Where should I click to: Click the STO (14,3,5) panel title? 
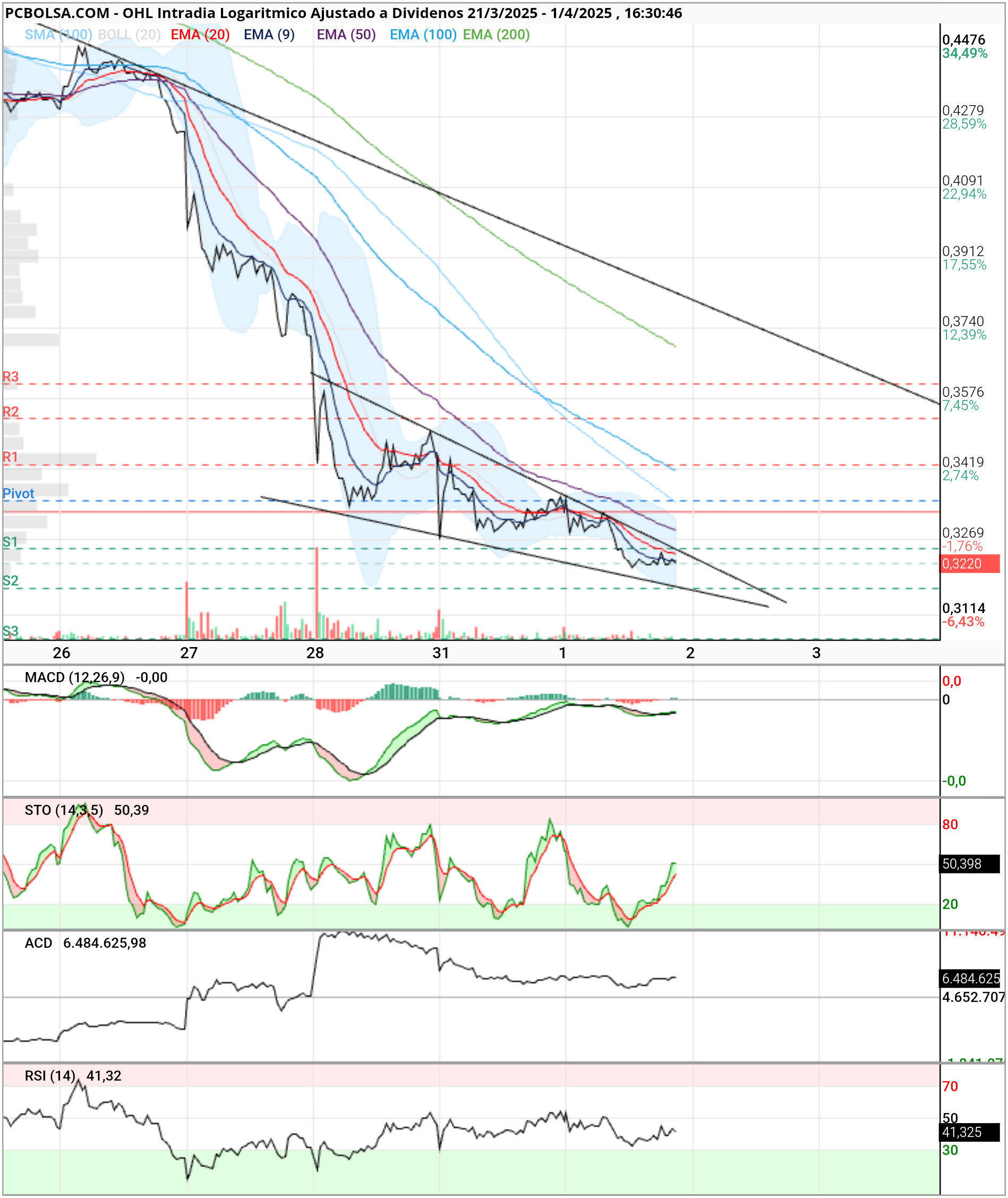(64, 810)
